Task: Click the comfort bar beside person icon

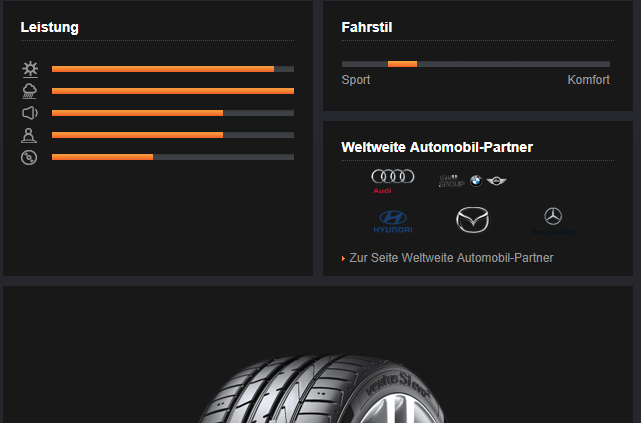Action: [173, 135]
